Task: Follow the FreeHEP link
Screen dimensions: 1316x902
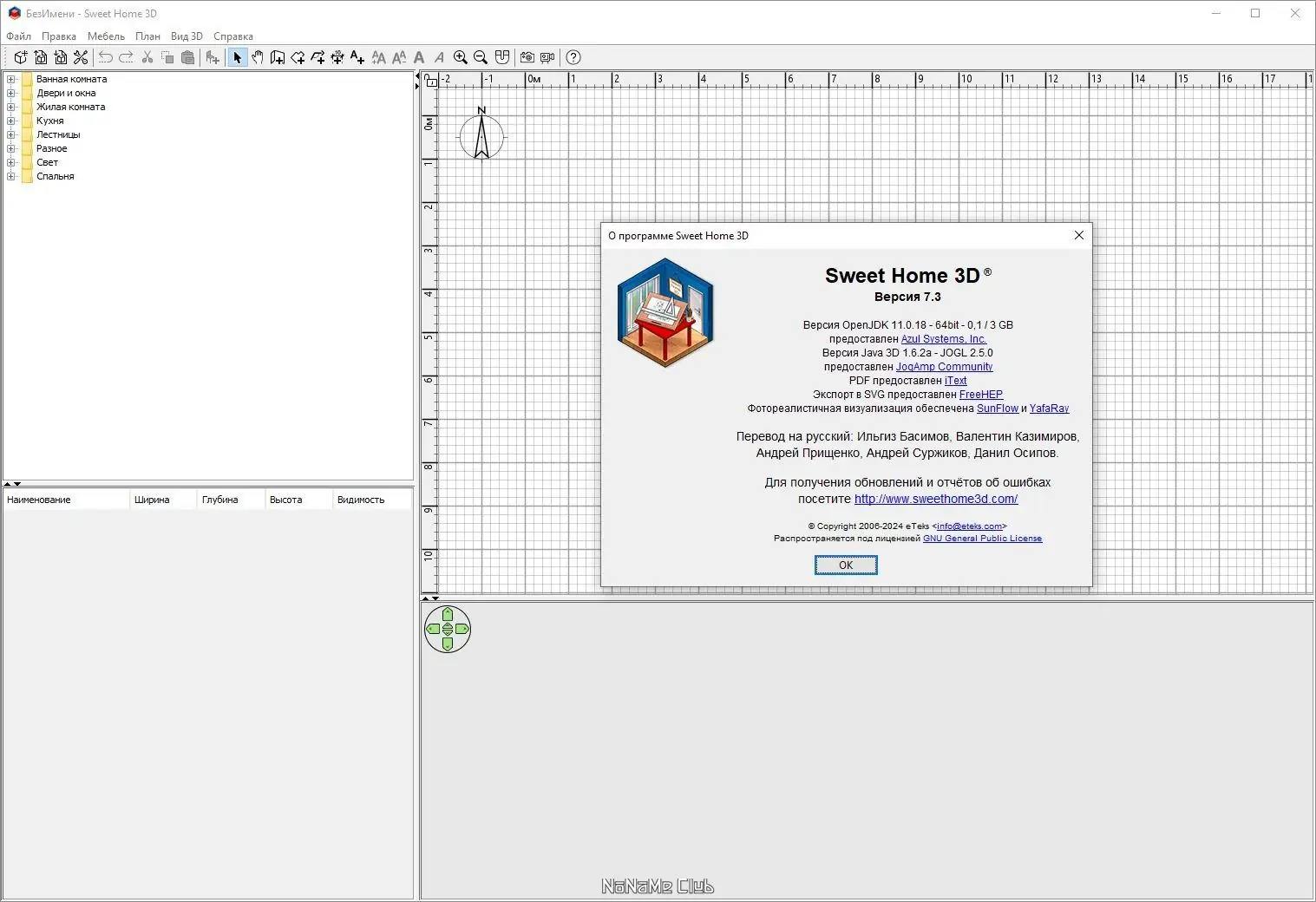Action: point(981,395)
